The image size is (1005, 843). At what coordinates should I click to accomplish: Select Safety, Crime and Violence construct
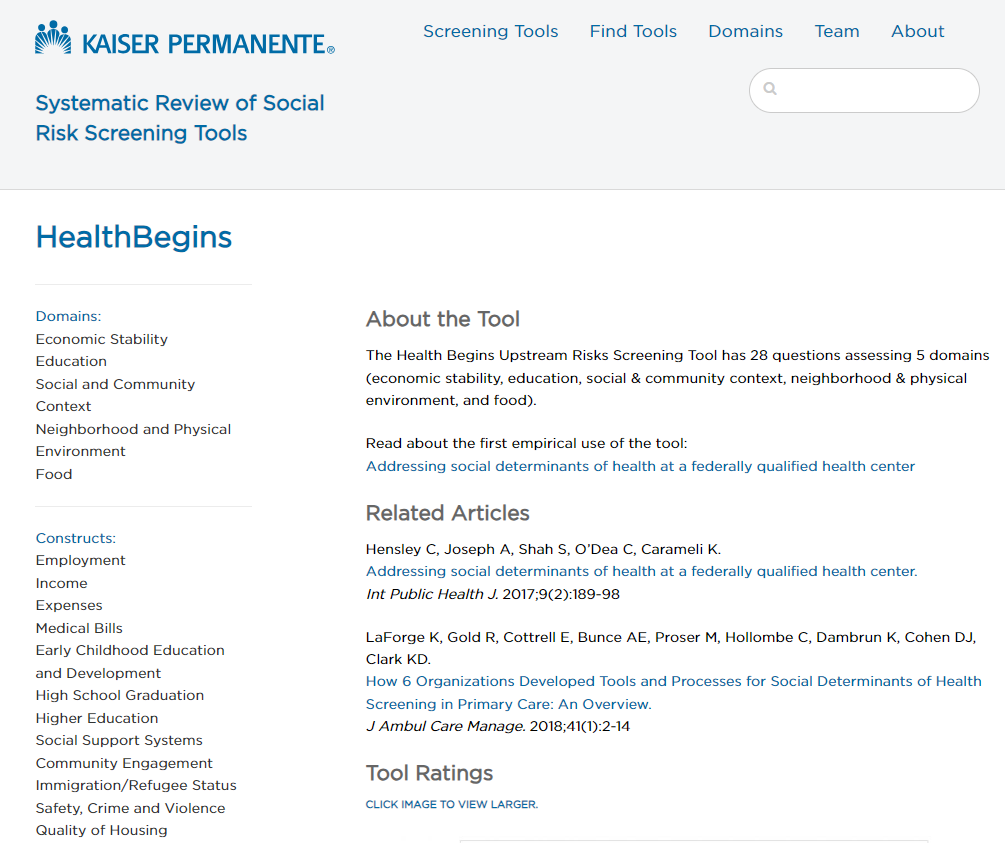pos(130,808)
